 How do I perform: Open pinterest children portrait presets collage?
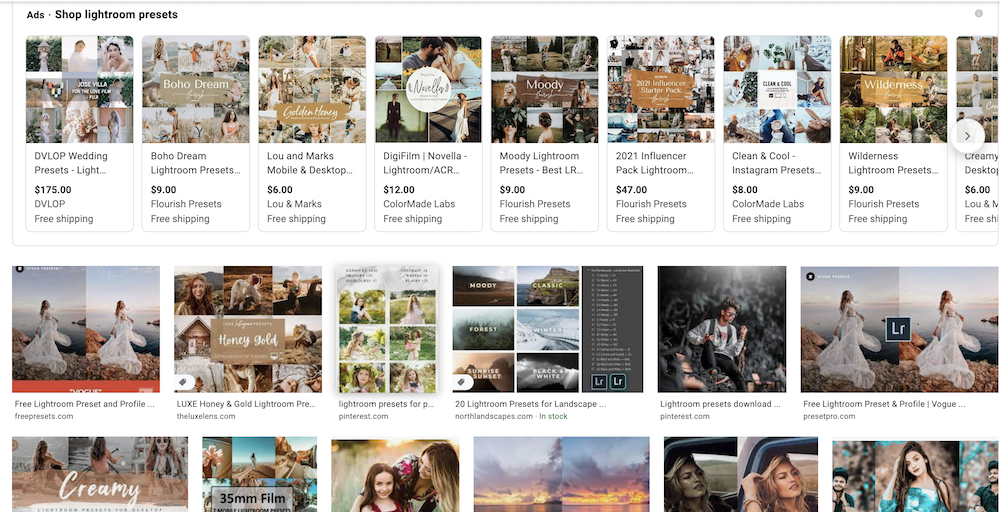387,329
